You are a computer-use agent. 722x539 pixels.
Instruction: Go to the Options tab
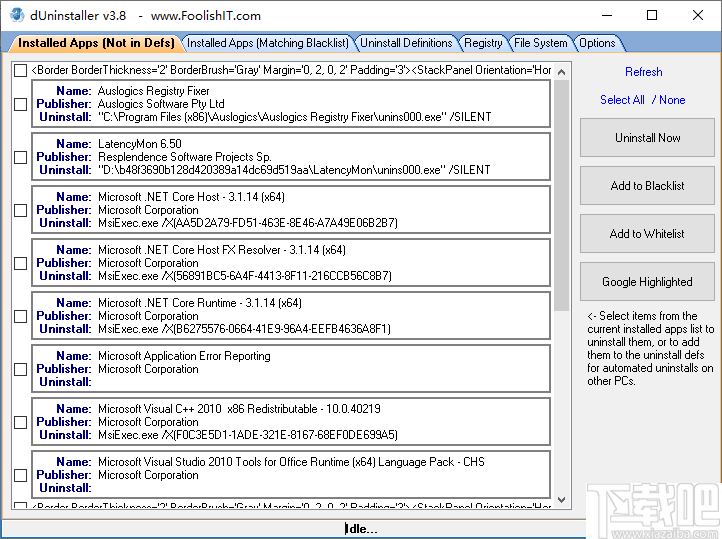[597, 43]
